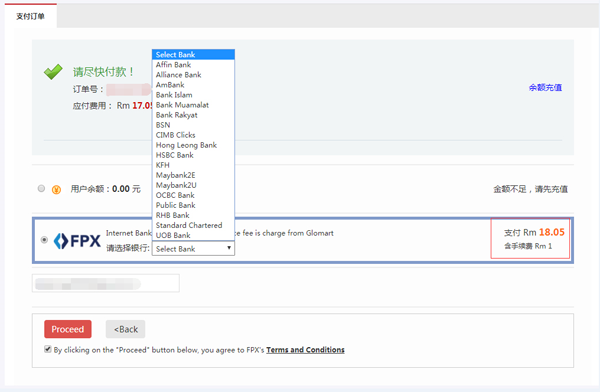The height and width of the screenshot is (392, 600).
Task: Click the yellow yuan coin icon
Action: click(56, 189)
